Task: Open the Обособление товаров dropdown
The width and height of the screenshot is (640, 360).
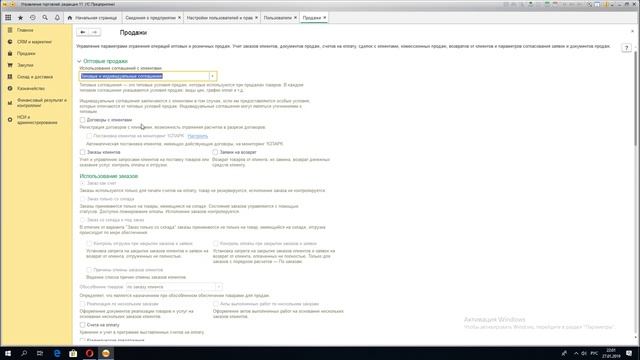Action: 219,287
